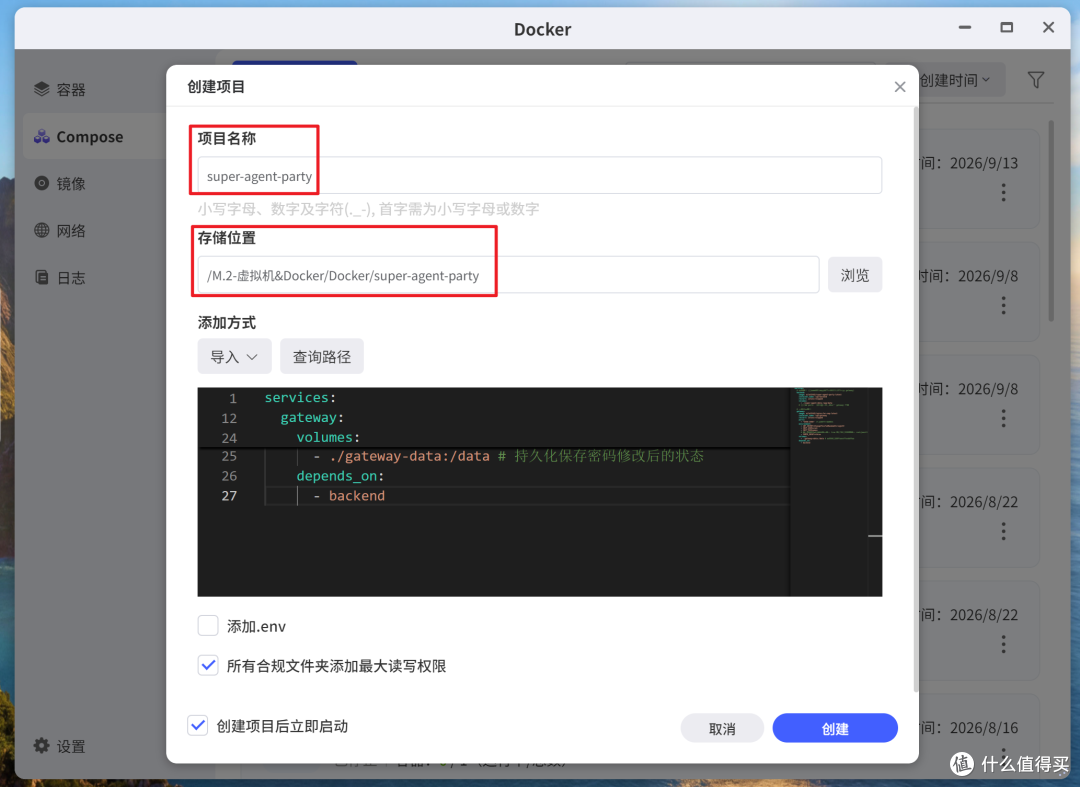Close the 创建项目 dialog
This screenshot has width=1080, height=787.
pyautogui.click(x=900, y=87)
